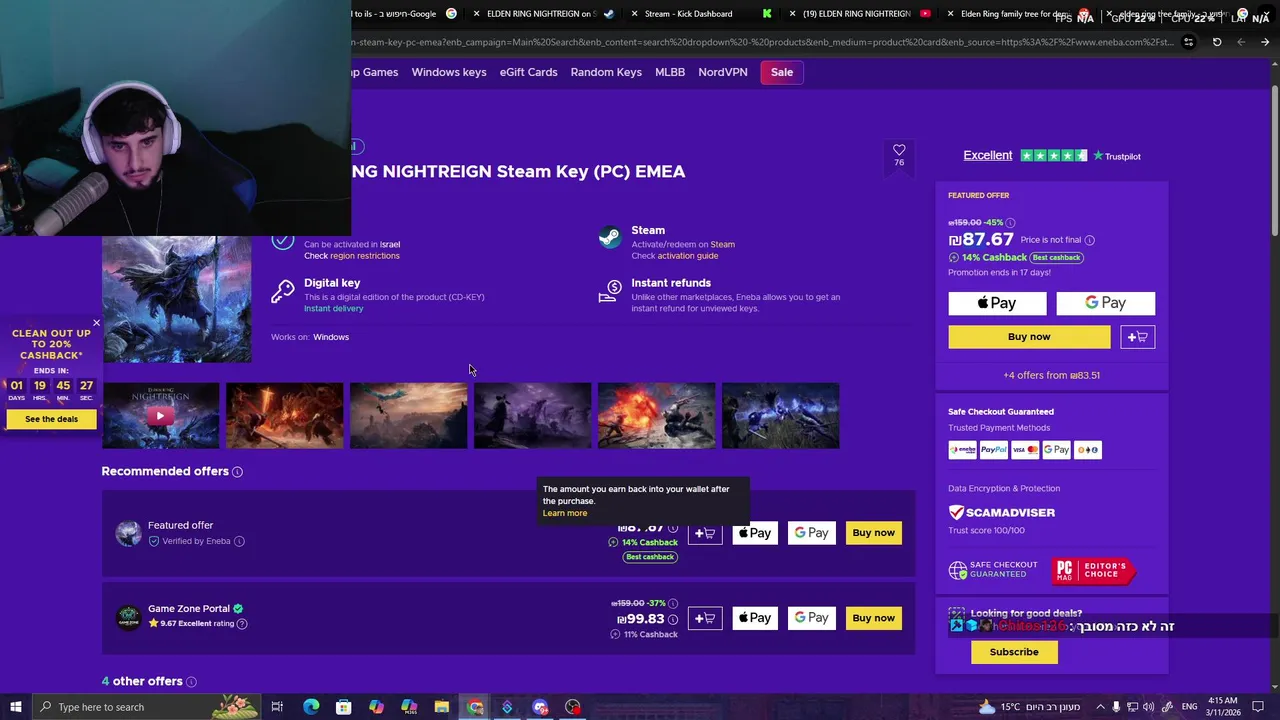Open main Nightreign cover art image

(177, 299)
